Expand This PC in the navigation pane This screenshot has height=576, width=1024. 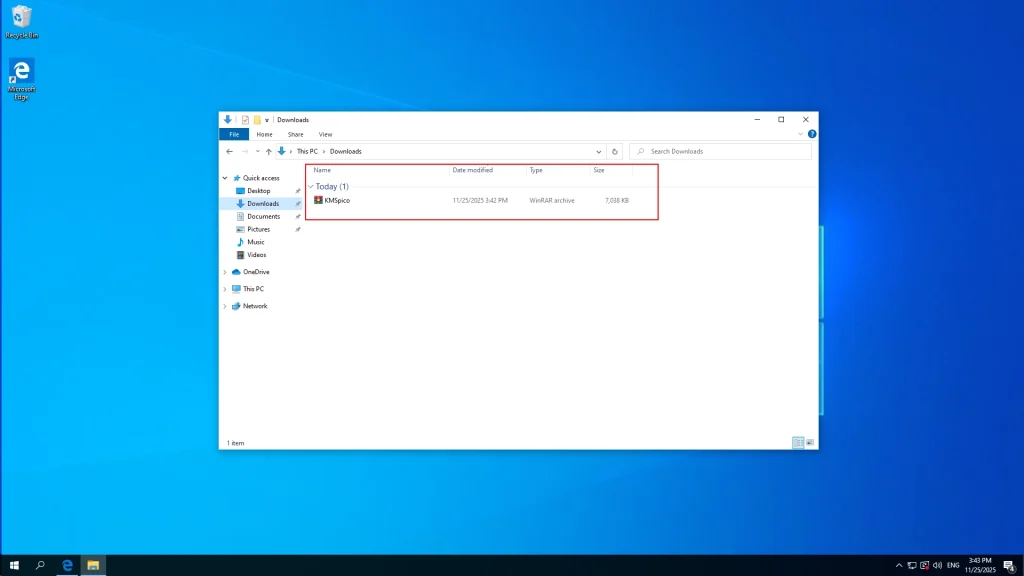[x=224, y=288]
